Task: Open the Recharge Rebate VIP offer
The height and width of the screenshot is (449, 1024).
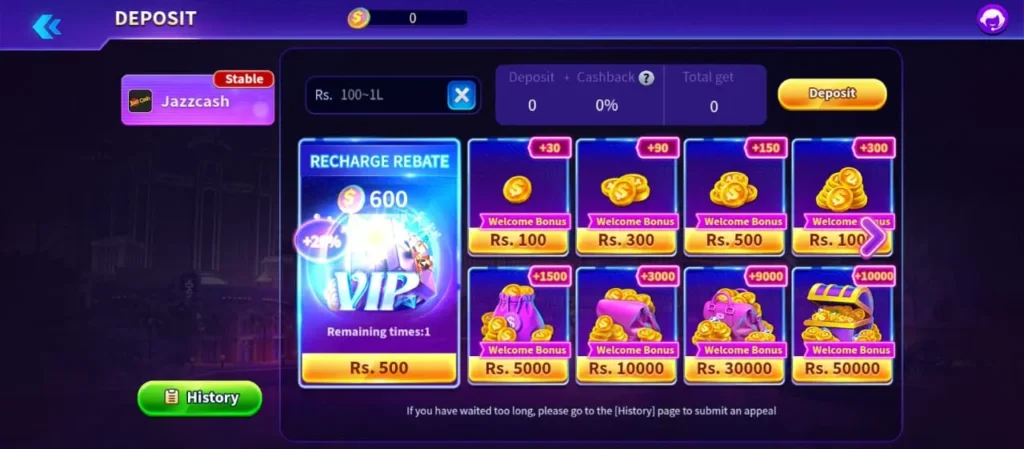Action: [x=379, y=263]
